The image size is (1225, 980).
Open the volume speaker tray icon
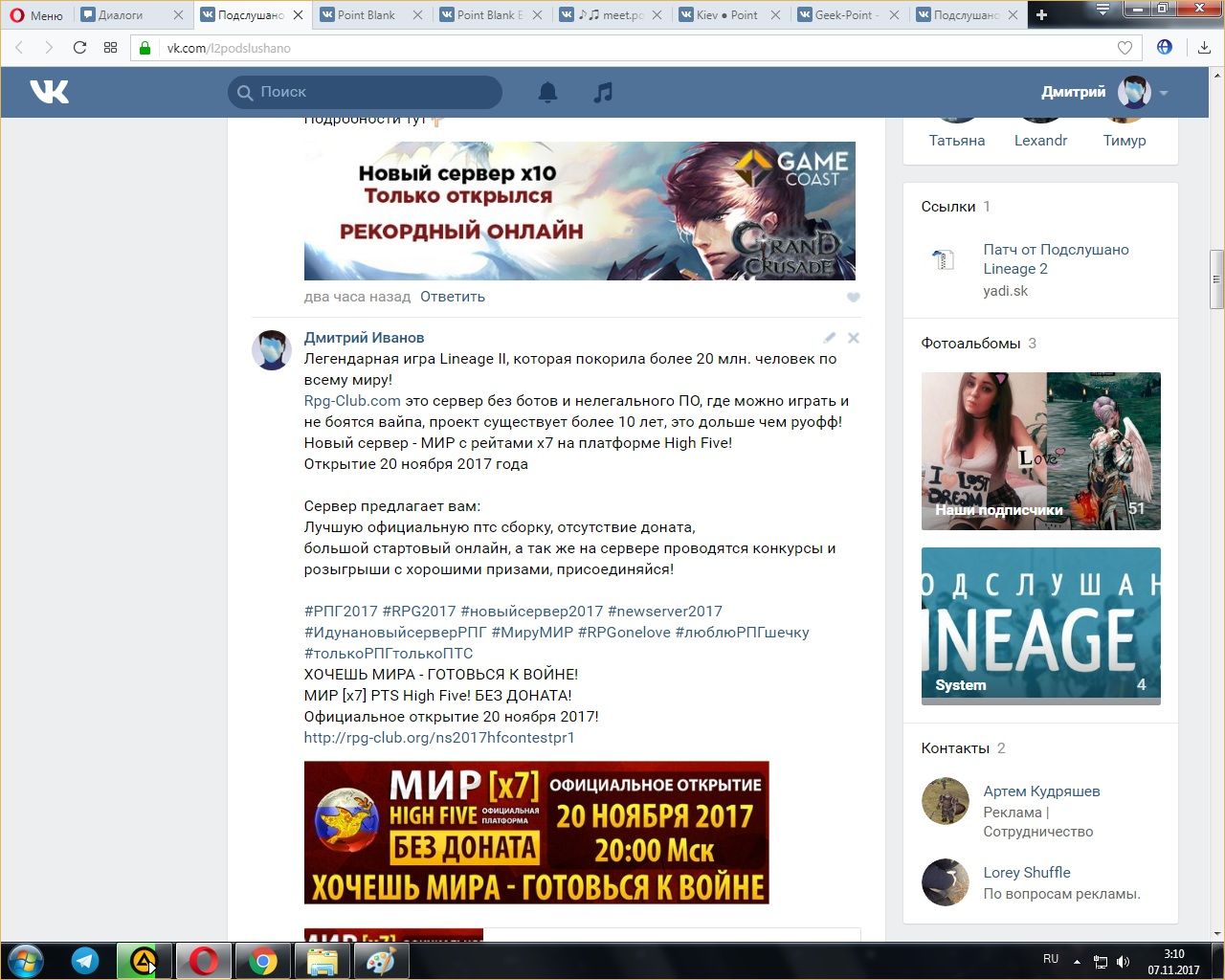click(1123, 962)
